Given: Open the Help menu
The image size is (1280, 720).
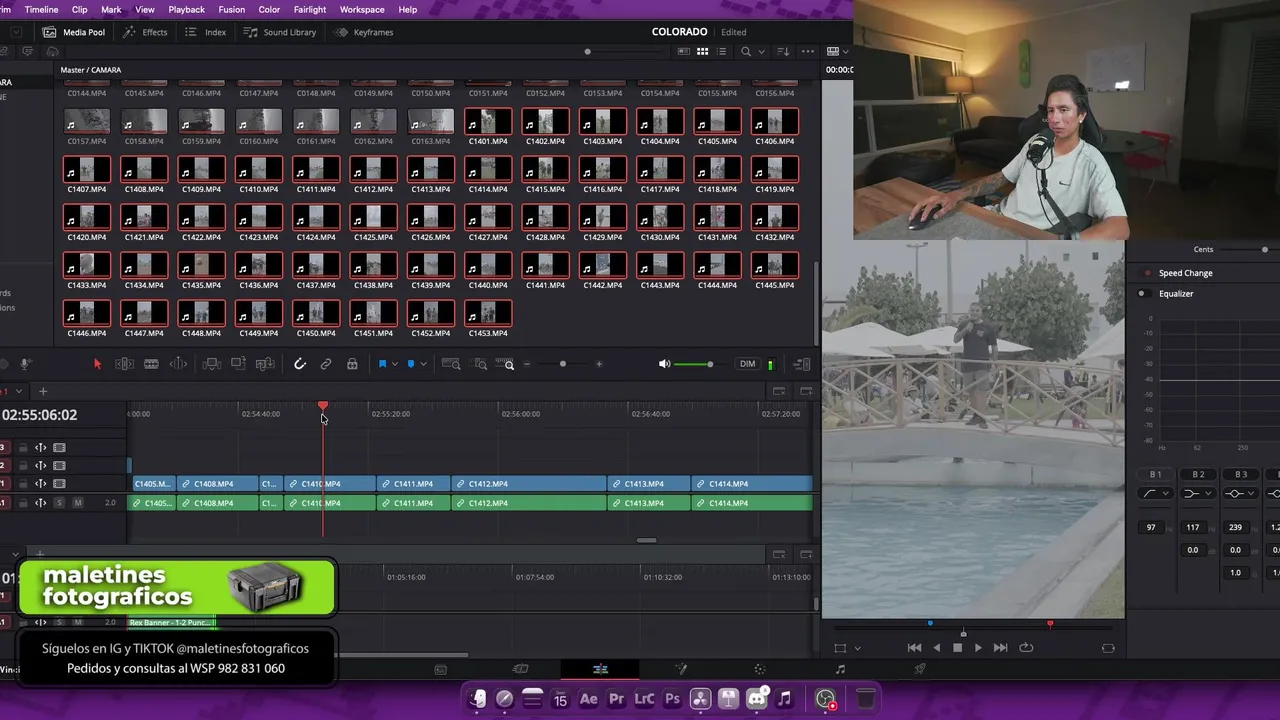Looking at the screenshot, I should (x=408, y=9).
